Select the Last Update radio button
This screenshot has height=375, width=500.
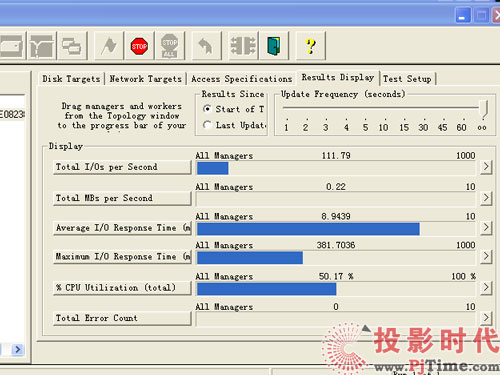(x=207, y=125)
